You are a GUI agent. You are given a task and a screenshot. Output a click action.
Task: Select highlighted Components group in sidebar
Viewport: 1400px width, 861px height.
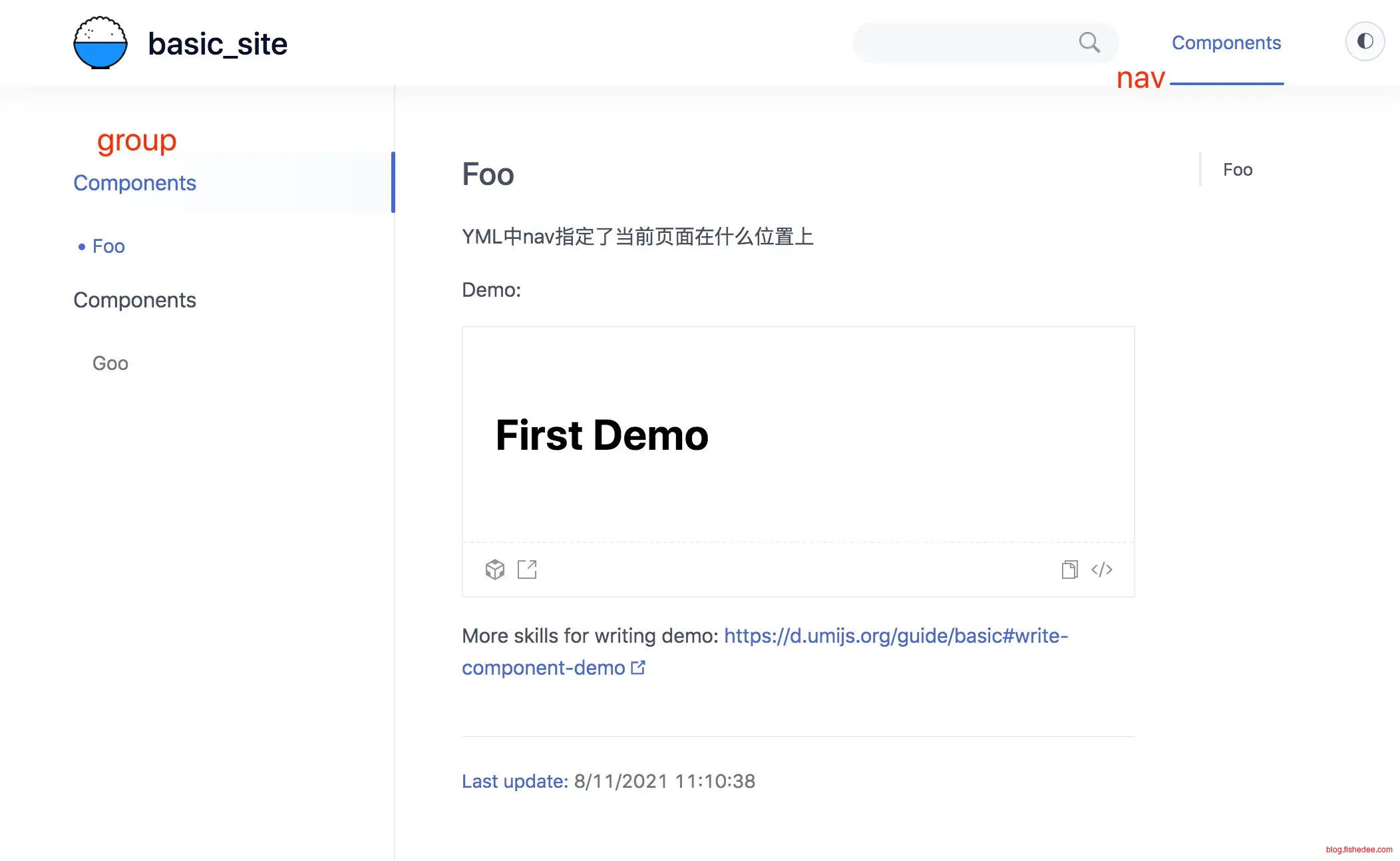point(134,183)
